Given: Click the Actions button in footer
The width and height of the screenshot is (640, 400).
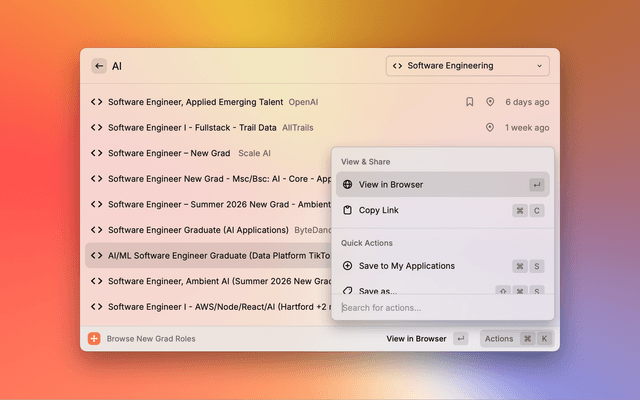Looking at the screenshot, I should [x=498, y=339].
